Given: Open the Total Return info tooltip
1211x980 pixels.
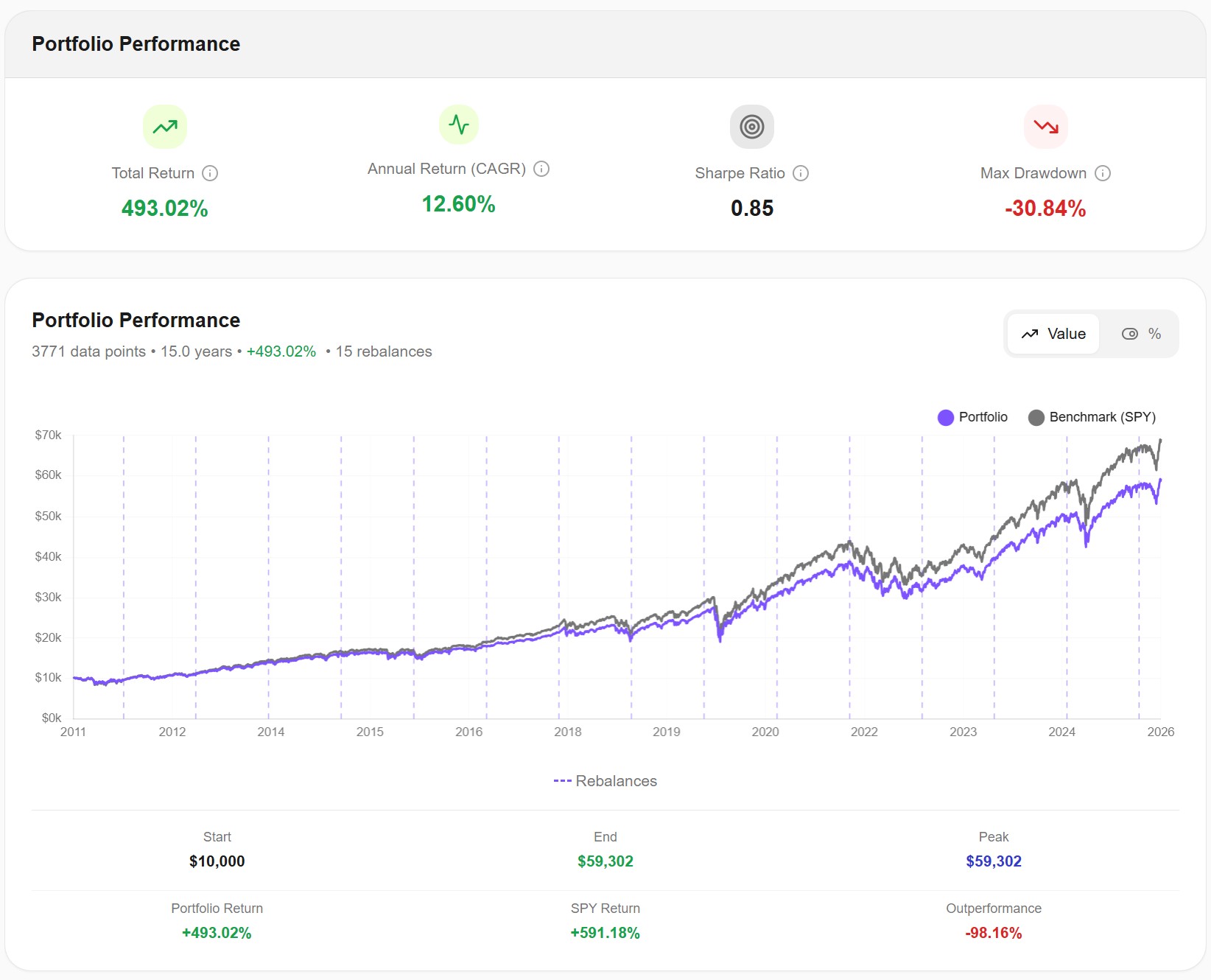Looking at the screenshot, I should coord(211,173).
